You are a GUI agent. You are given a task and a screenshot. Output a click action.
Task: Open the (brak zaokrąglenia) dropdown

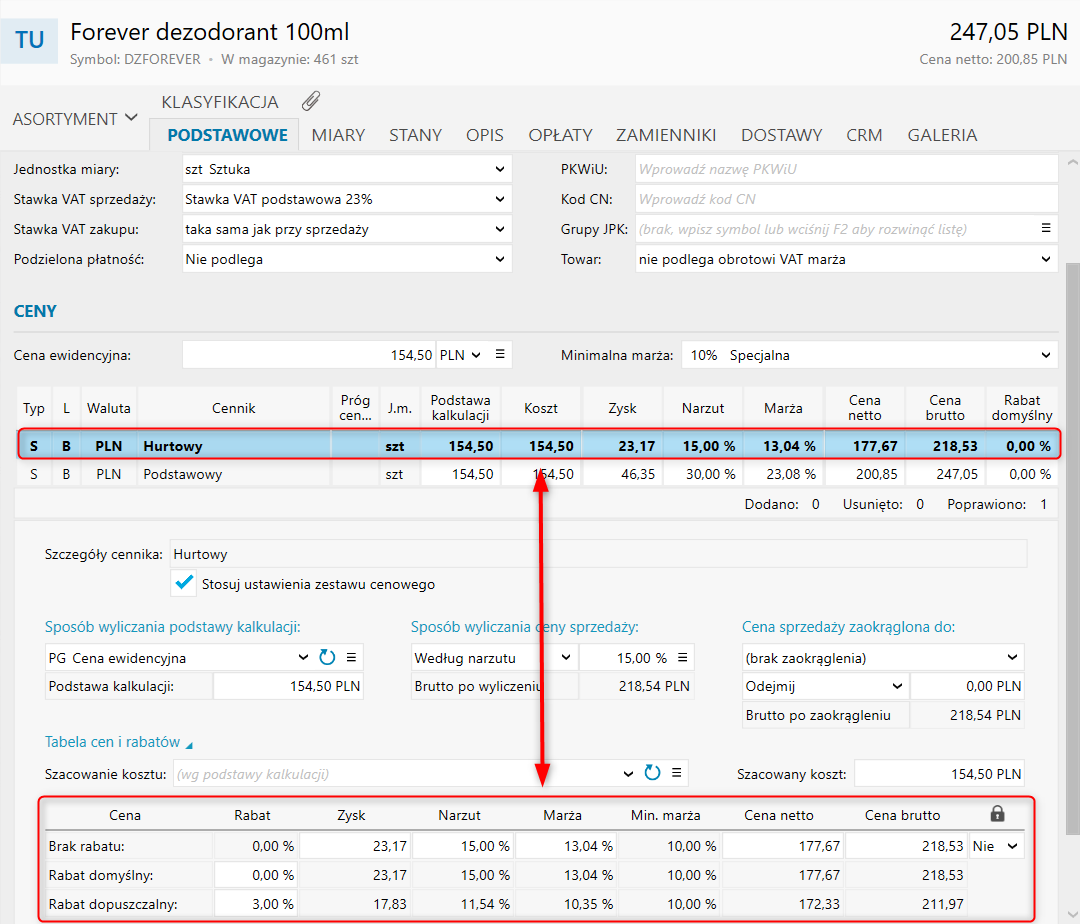click(1012, 657)
